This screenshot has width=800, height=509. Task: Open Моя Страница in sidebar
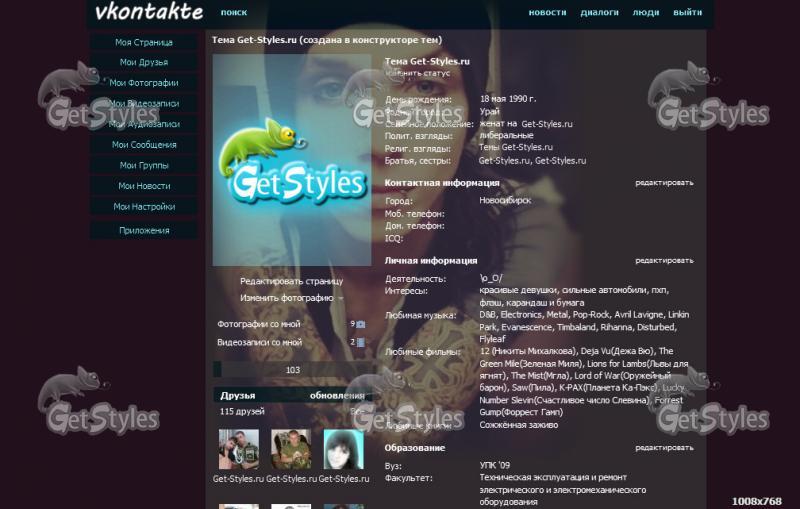144,42
